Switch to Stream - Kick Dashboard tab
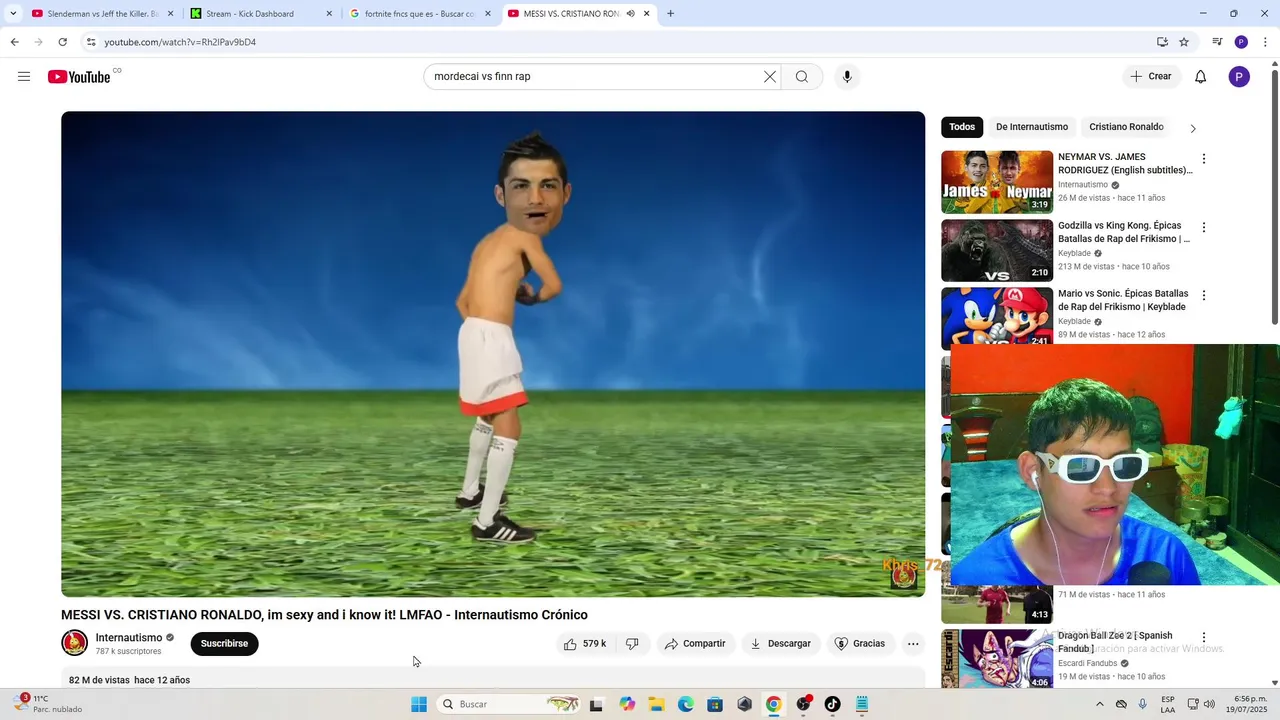 pos(260,14)
